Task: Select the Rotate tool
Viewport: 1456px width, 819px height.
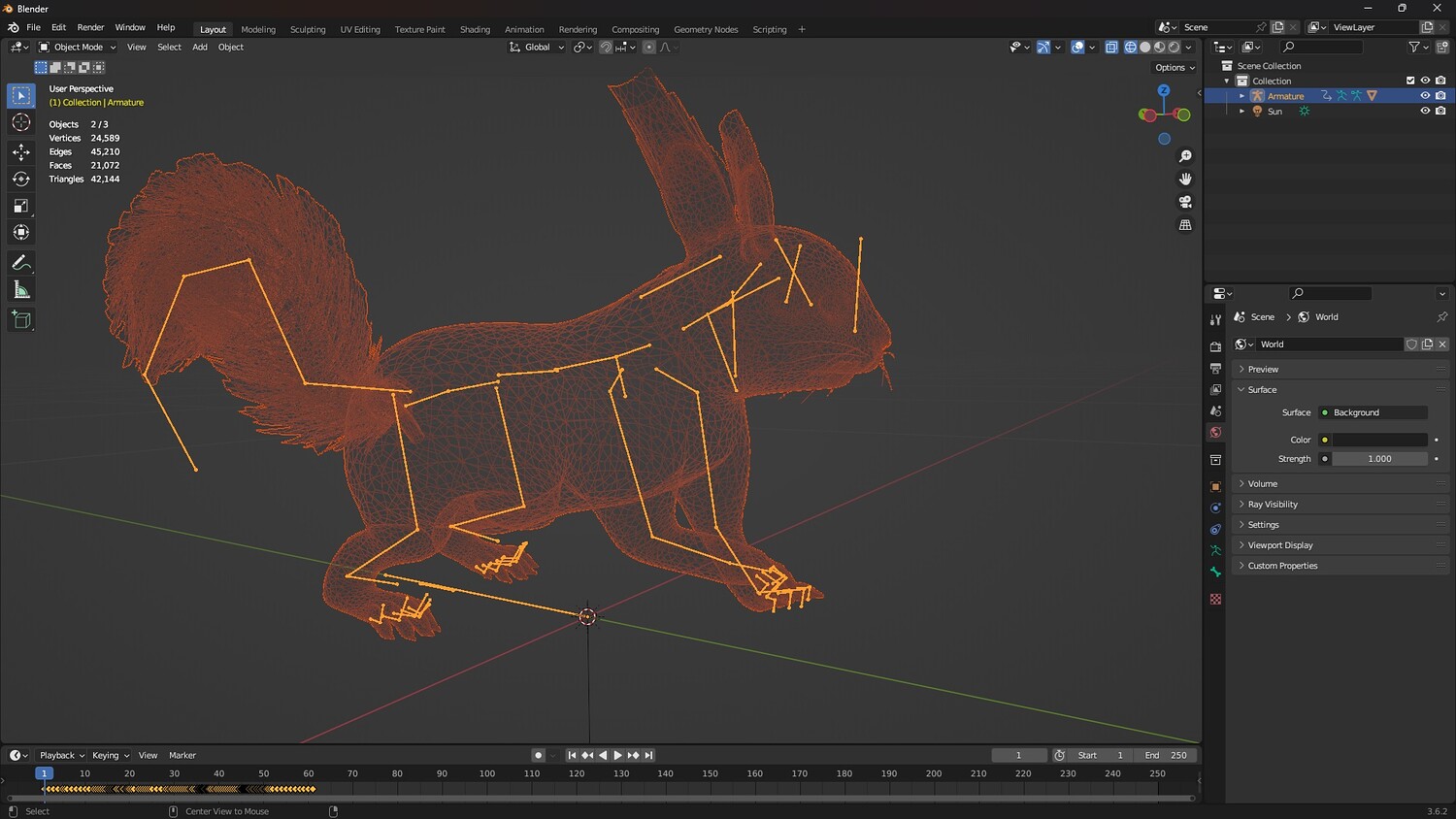Action: (x=20, y=179)
